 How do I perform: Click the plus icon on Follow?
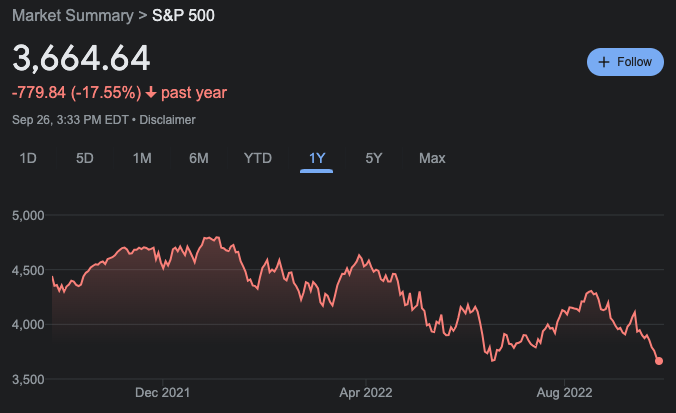click(603, 61)
